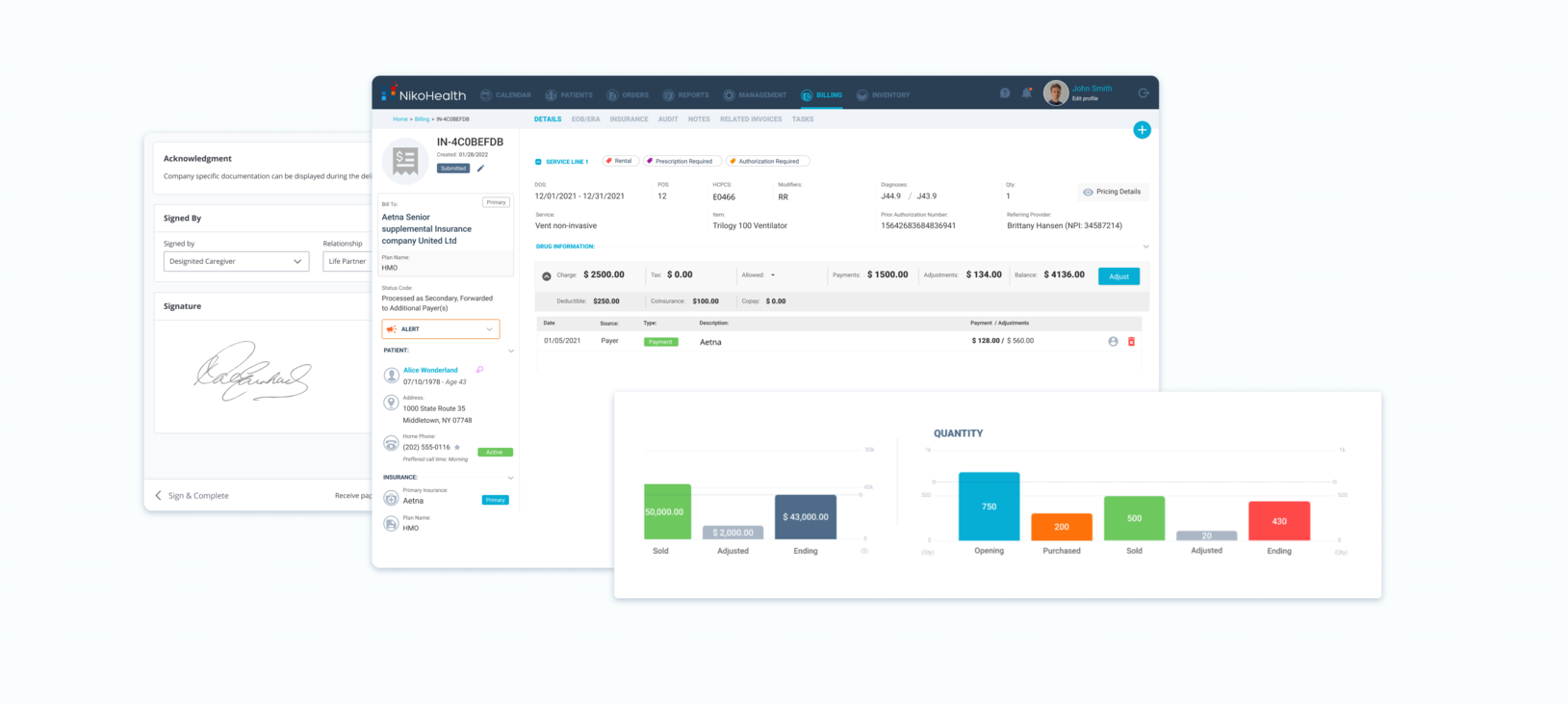The height and width of the screenshot is (704, 1568).
Task: Collapse the Patient section chevron
Action: 510,351
